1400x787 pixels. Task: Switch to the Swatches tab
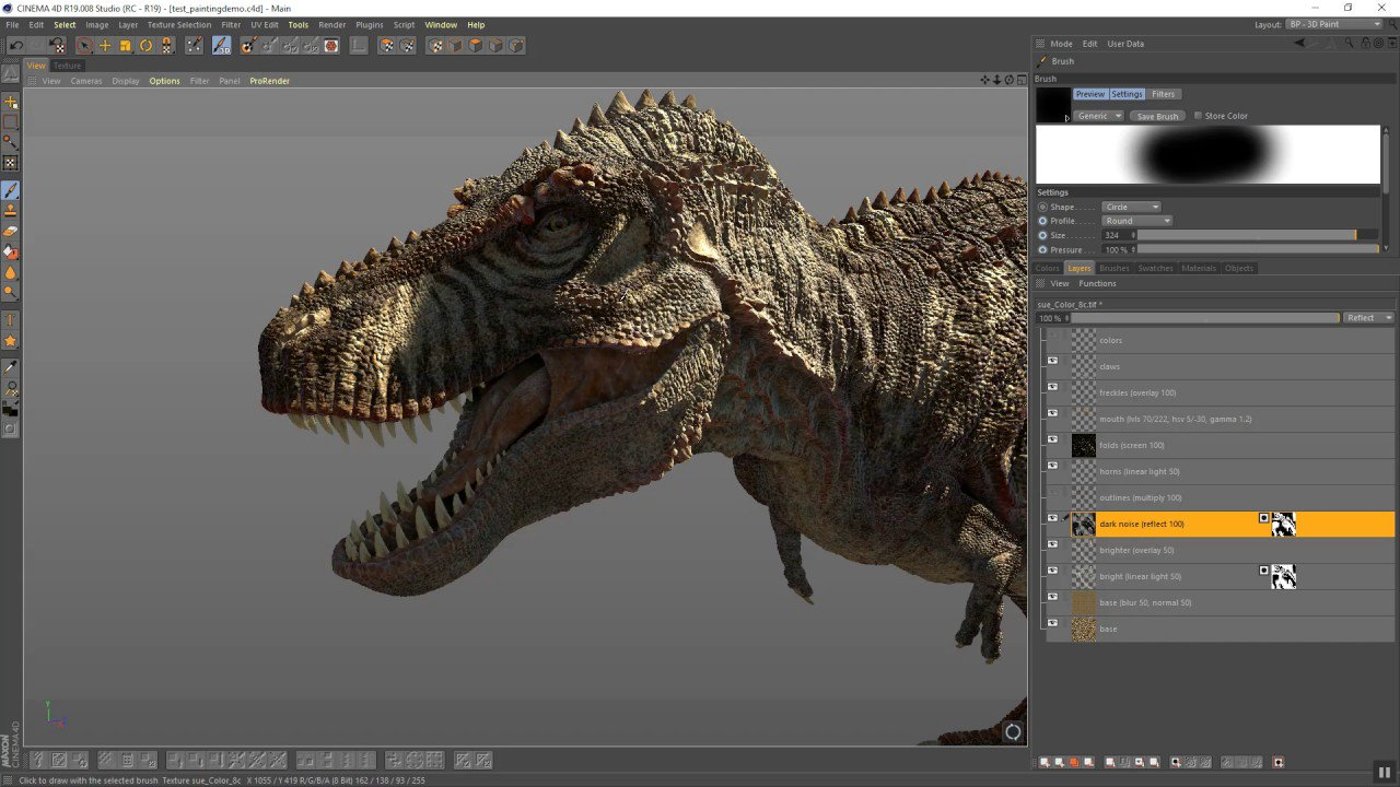click(1155, 268)
